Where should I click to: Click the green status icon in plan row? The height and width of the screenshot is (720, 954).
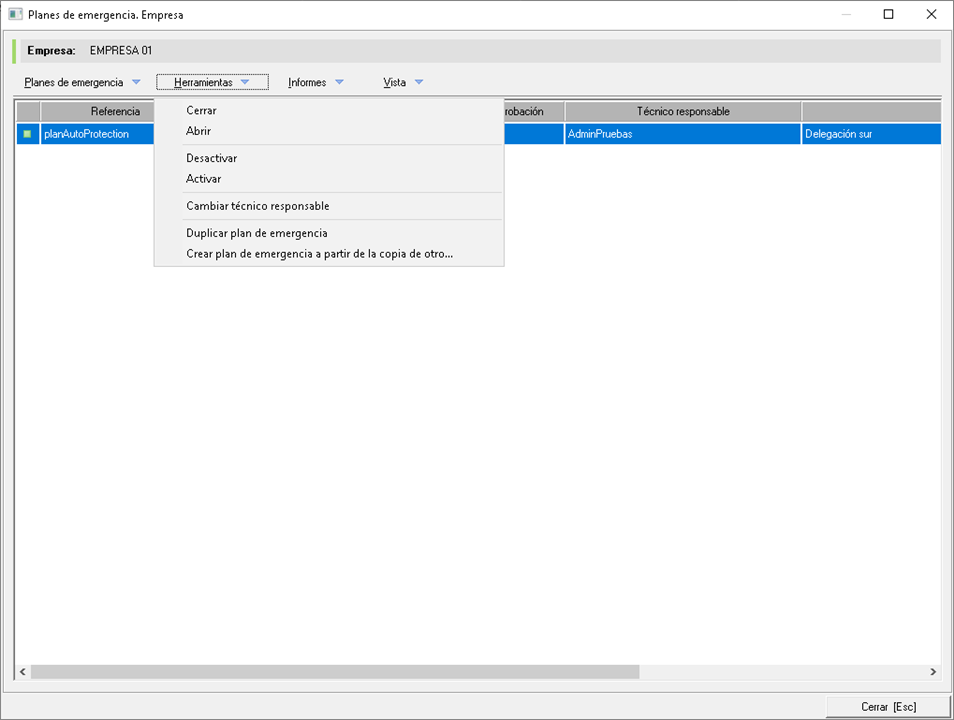pos(27,134)
